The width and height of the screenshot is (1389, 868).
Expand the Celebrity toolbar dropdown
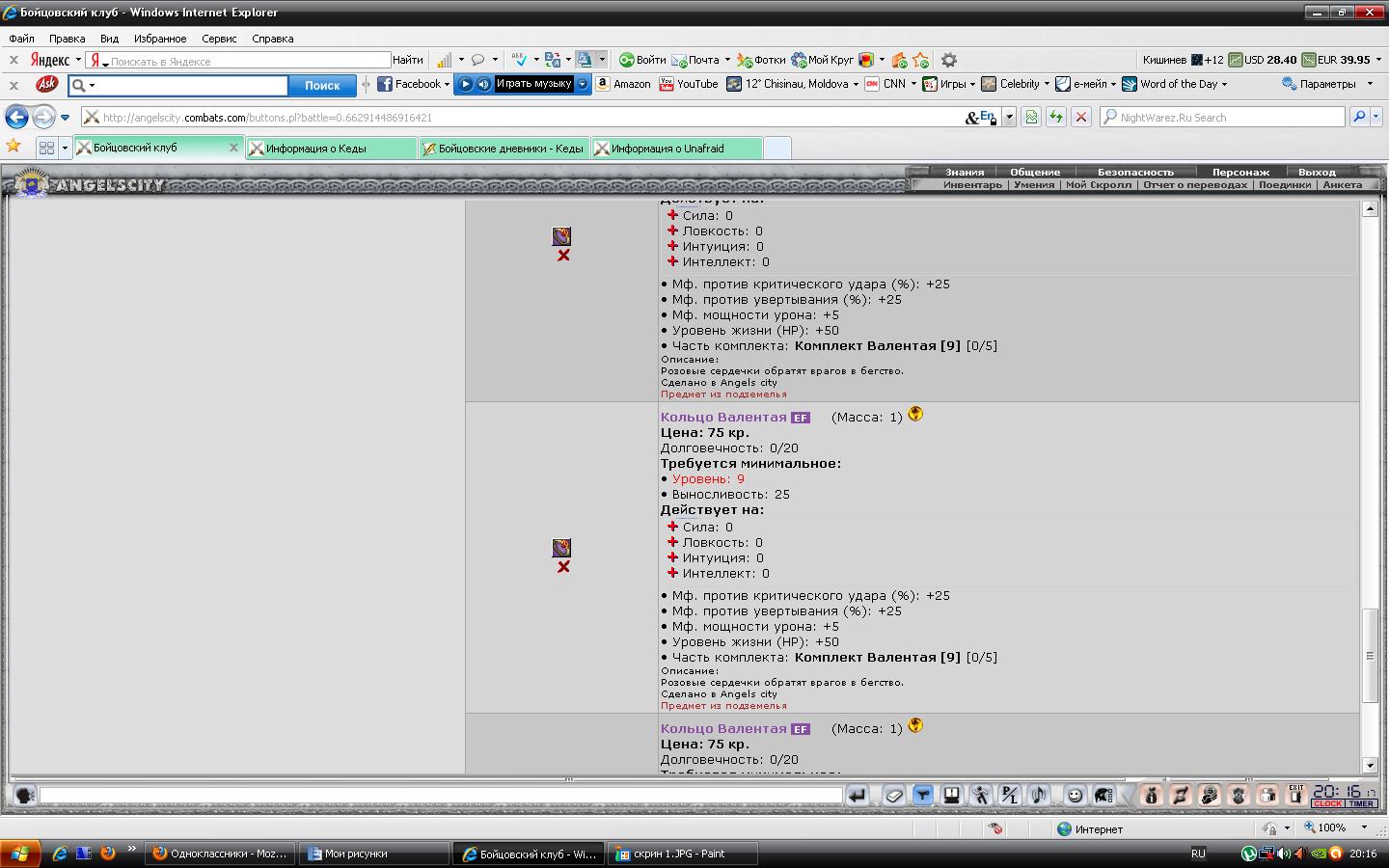tap(1047, 85)
